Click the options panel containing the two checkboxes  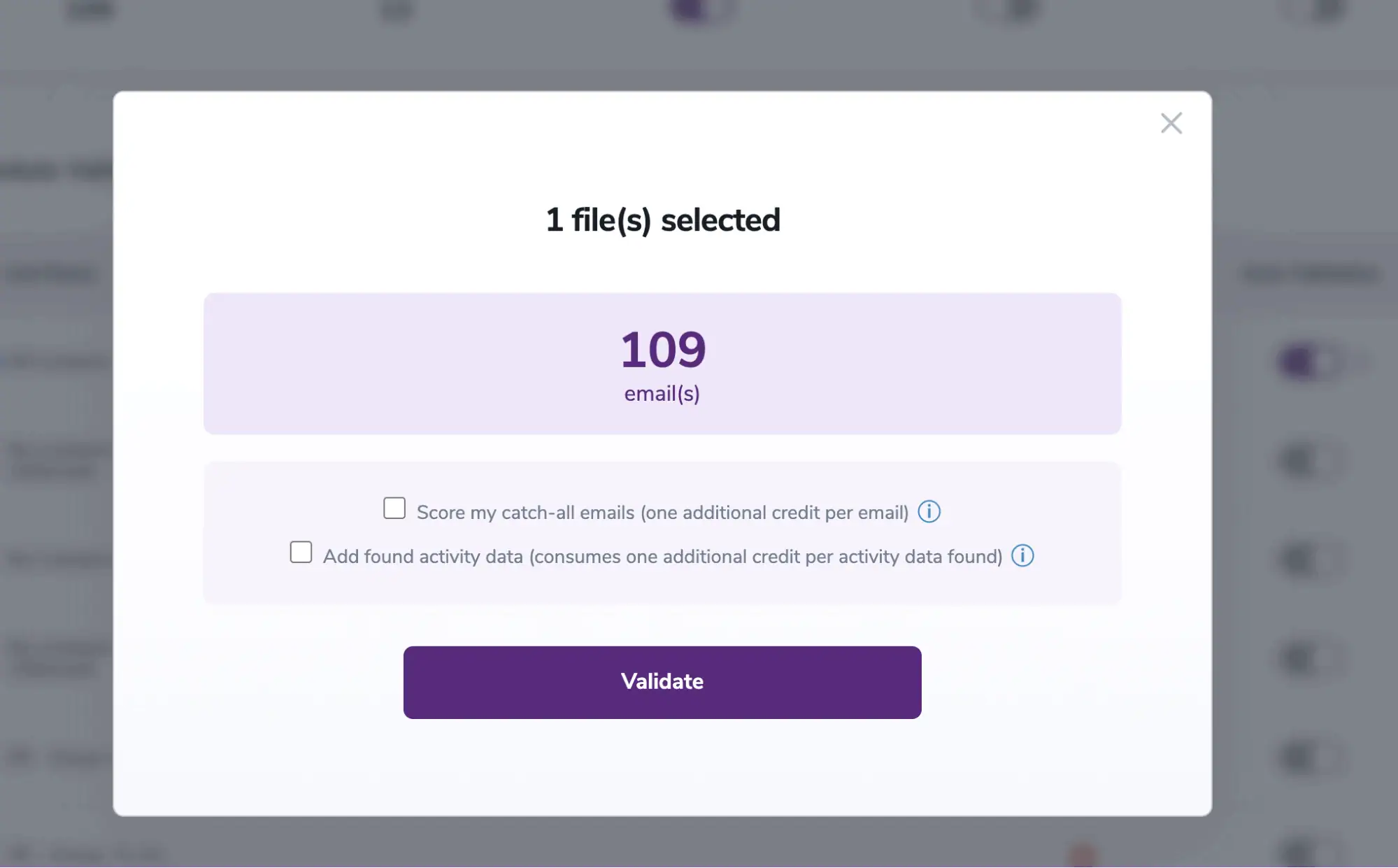[x=662, y=532]
